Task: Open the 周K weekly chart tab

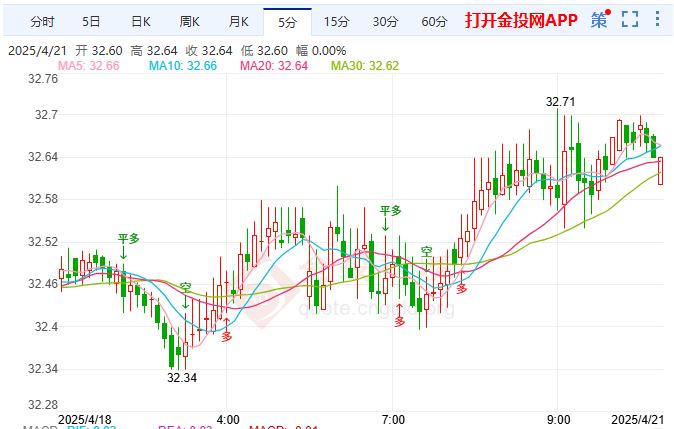Action: point(189,21)
